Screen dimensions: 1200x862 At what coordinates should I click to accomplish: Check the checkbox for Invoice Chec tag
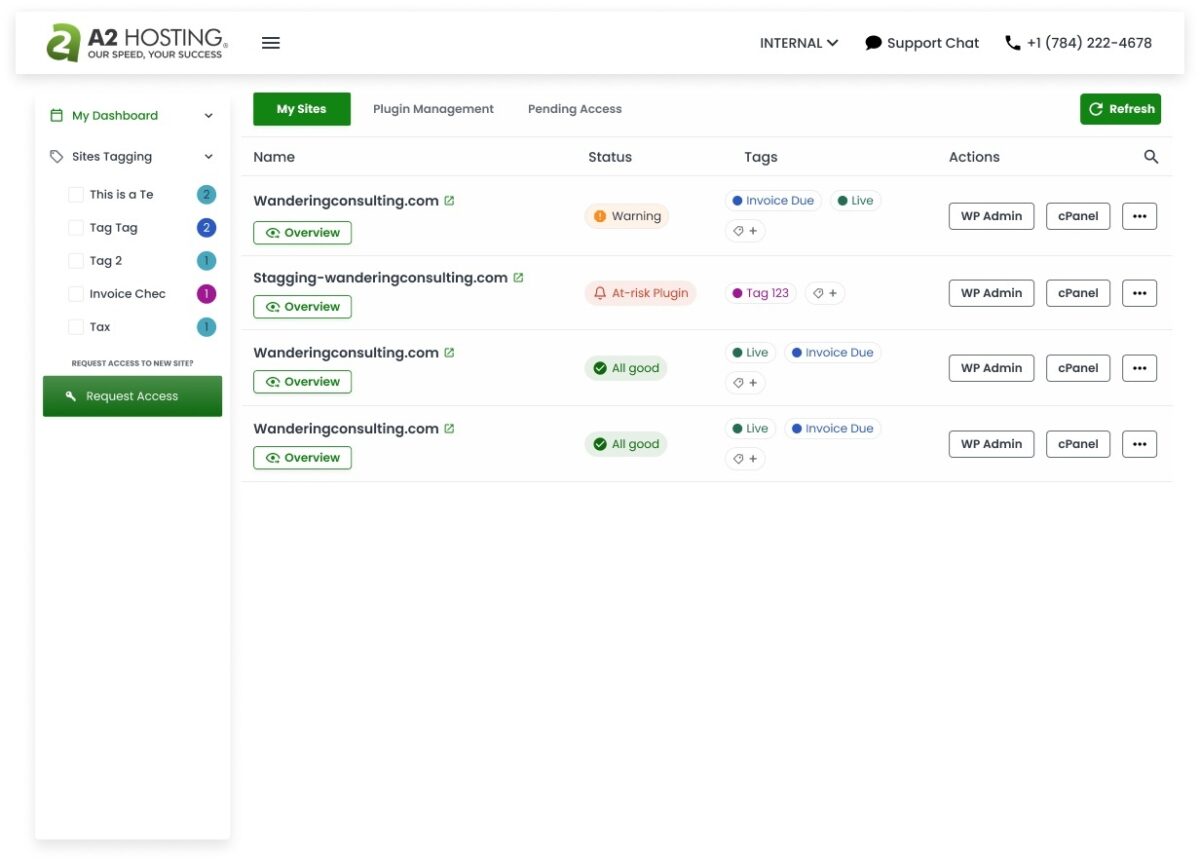[x=76, y=293]
